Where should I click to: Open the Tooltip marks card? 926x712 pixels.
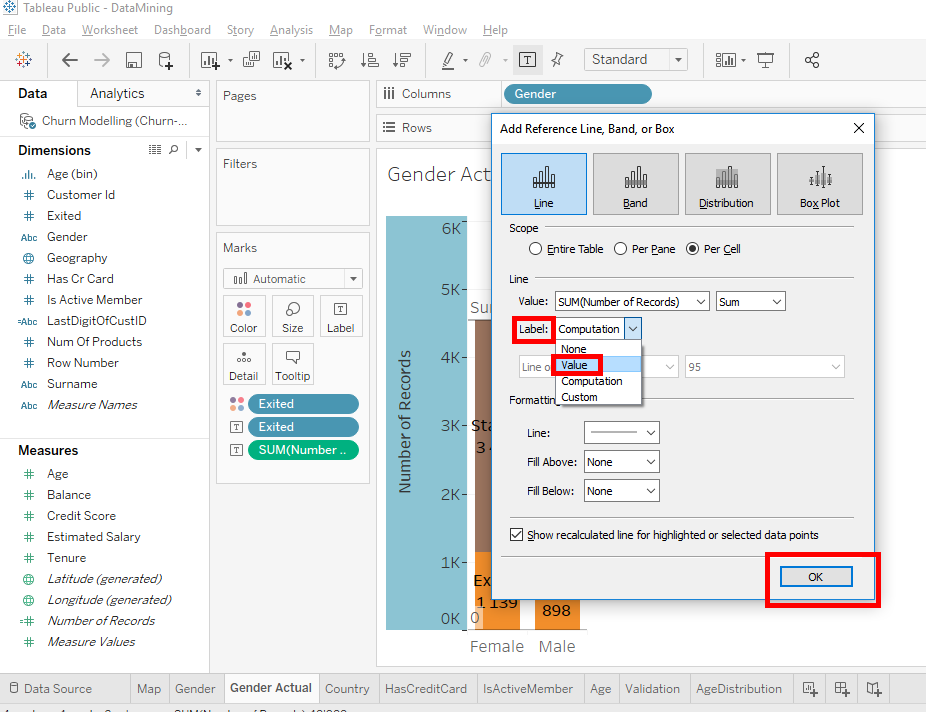[292, 365]
